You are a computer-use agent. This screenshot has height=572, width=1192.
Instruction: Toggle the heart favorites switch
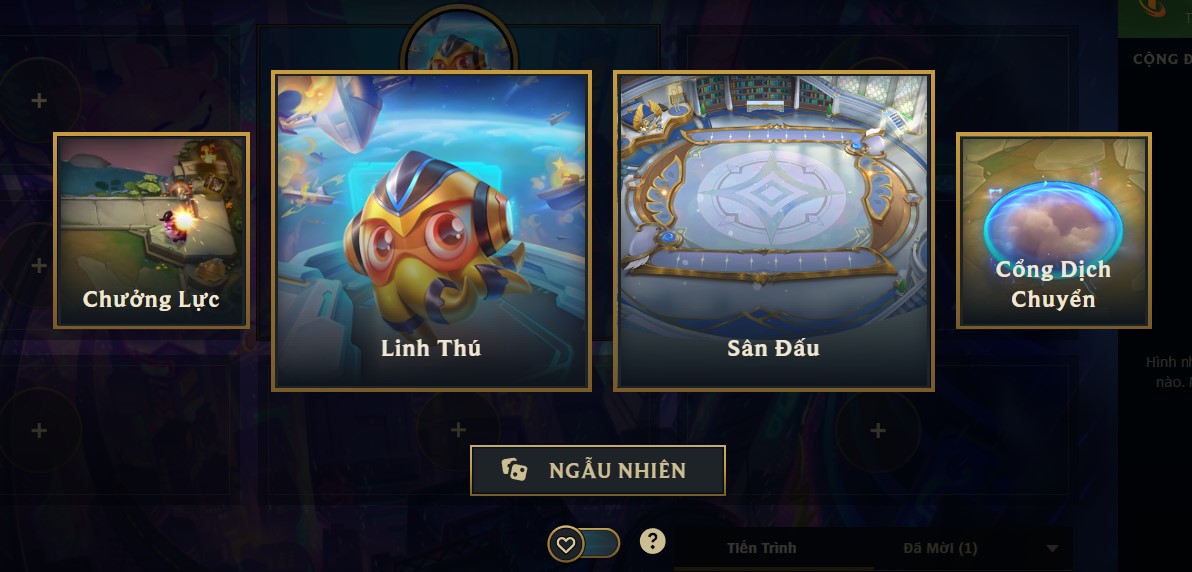pos(584,544)
